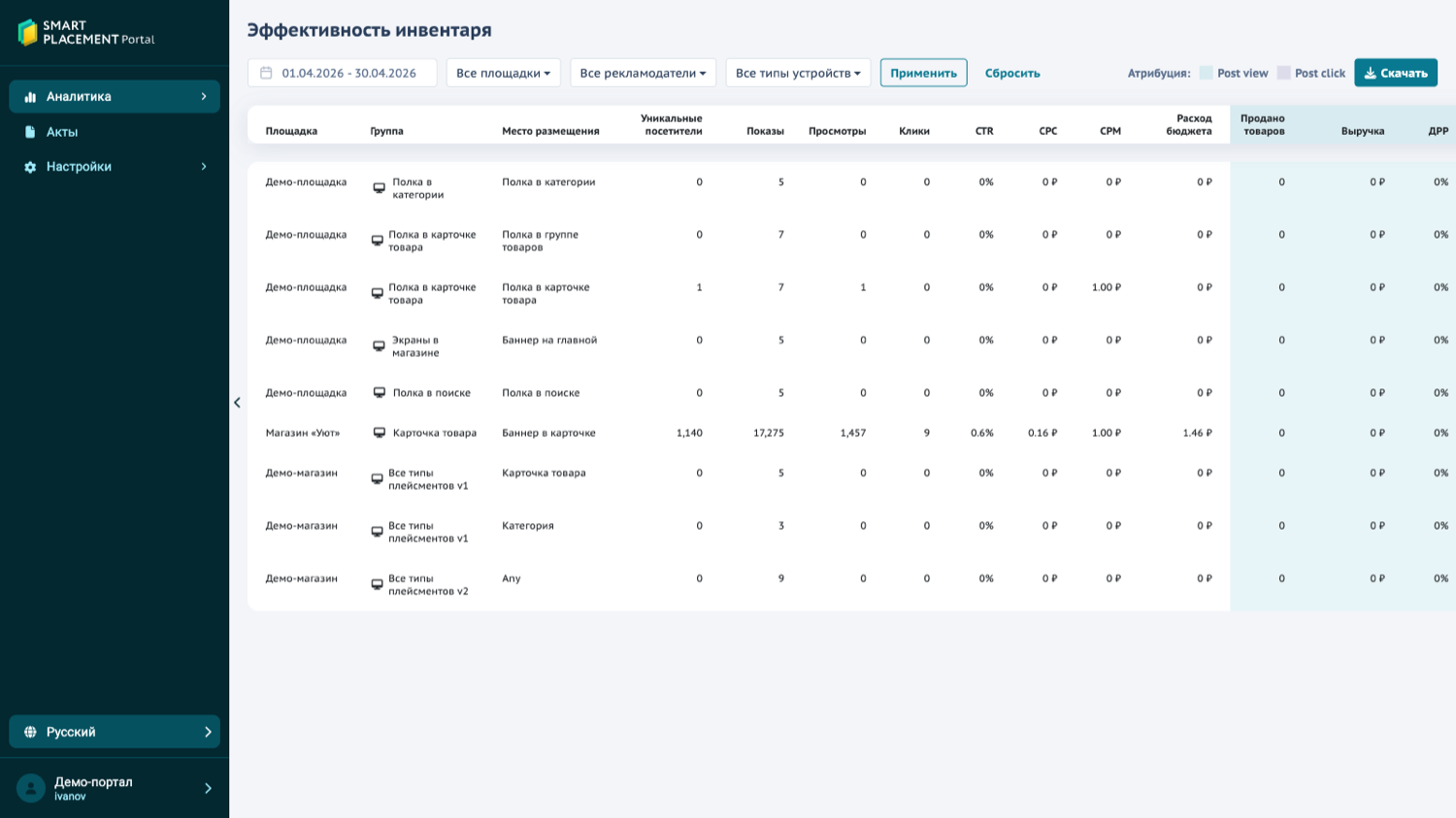Sort by Выручка column header

point(1363,131)
